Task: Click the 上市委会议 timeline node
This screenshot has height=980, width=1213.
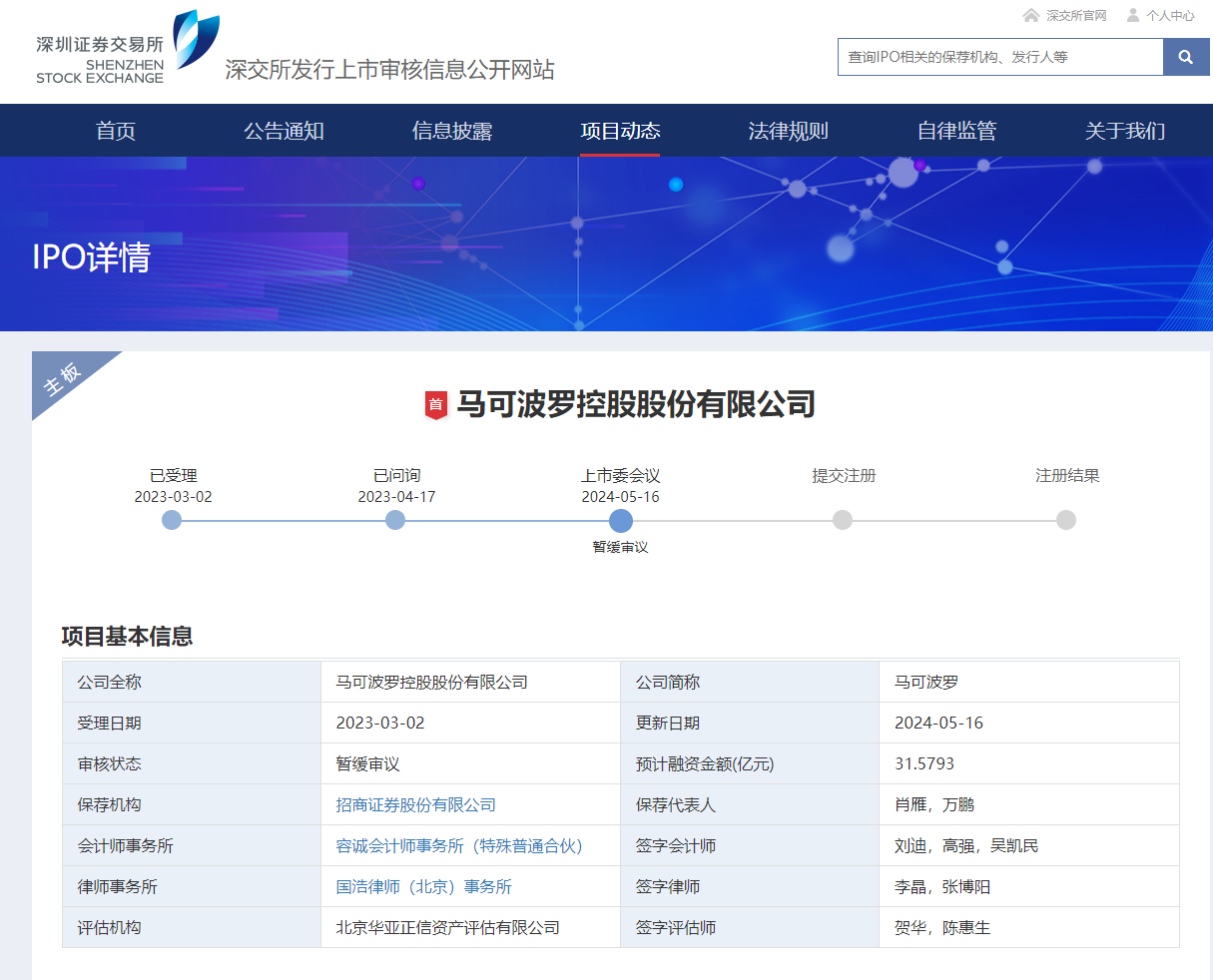Action: coord(621,520)
